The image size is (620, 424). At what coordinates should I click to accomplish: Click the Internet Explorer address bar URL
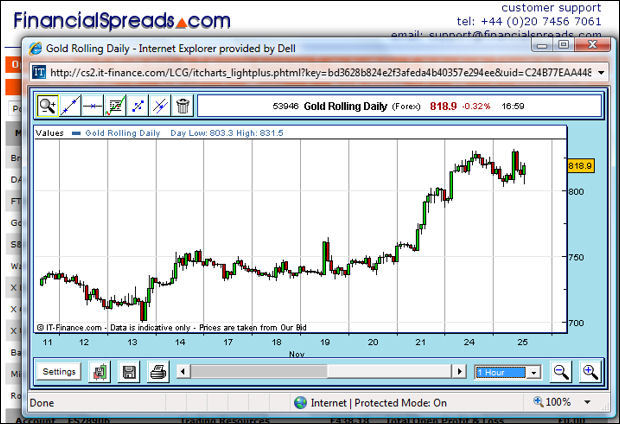click(321, 72)
